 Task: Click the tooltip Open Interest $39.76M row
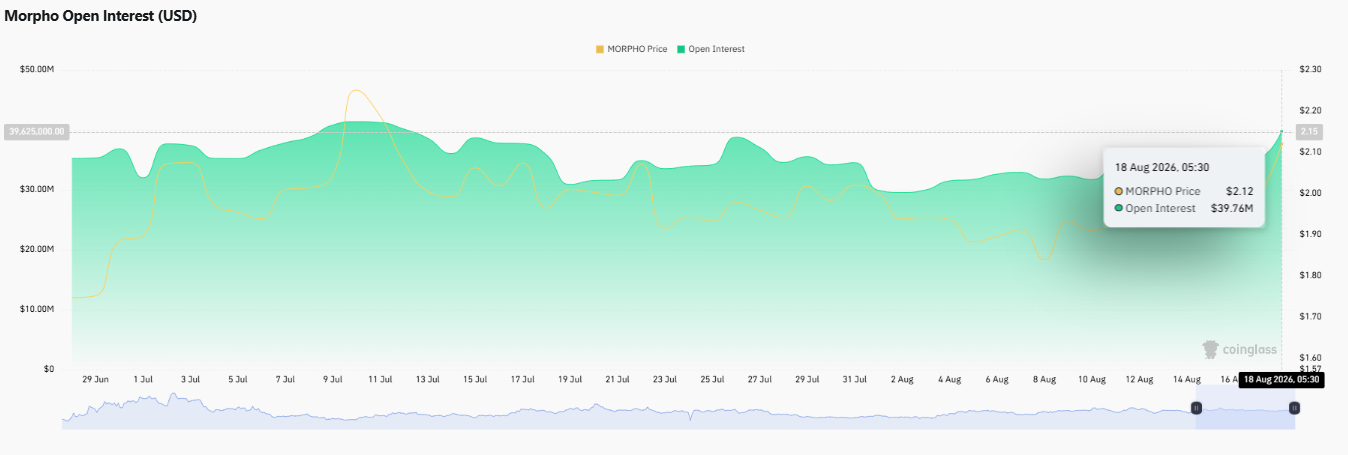(1183, 208)
